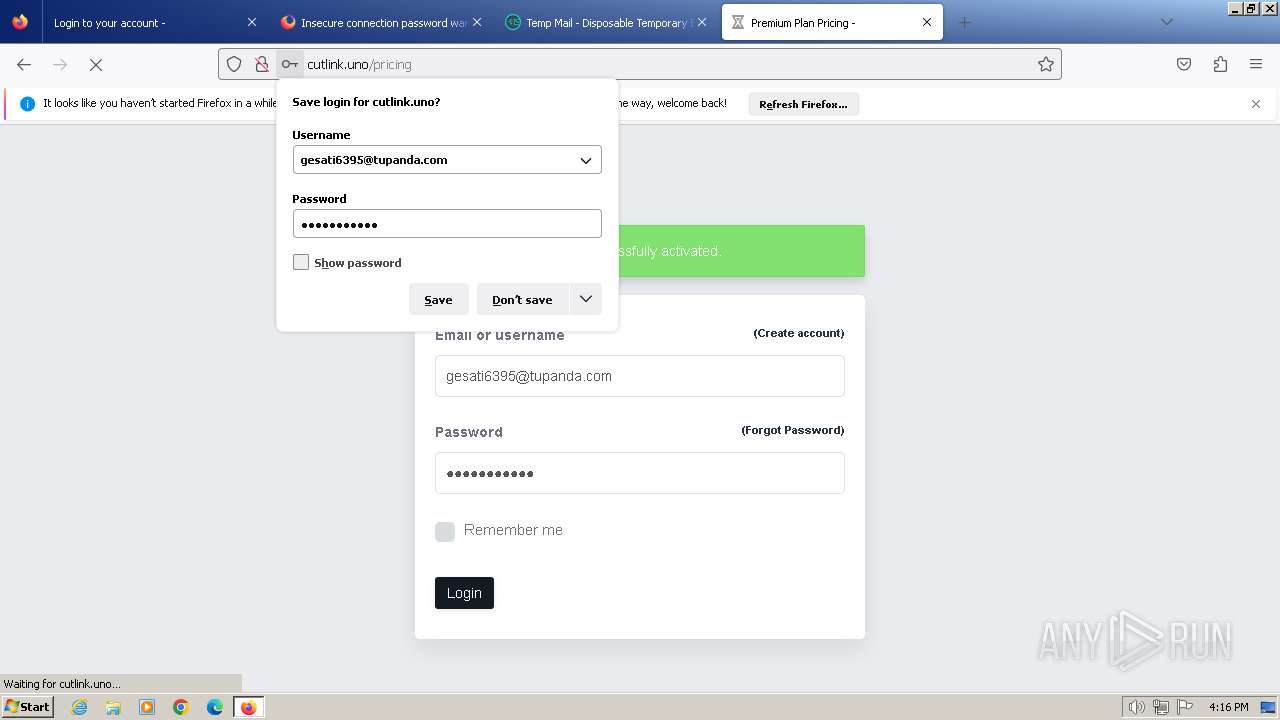Open File Explorer from taskbar

(113, 707)
